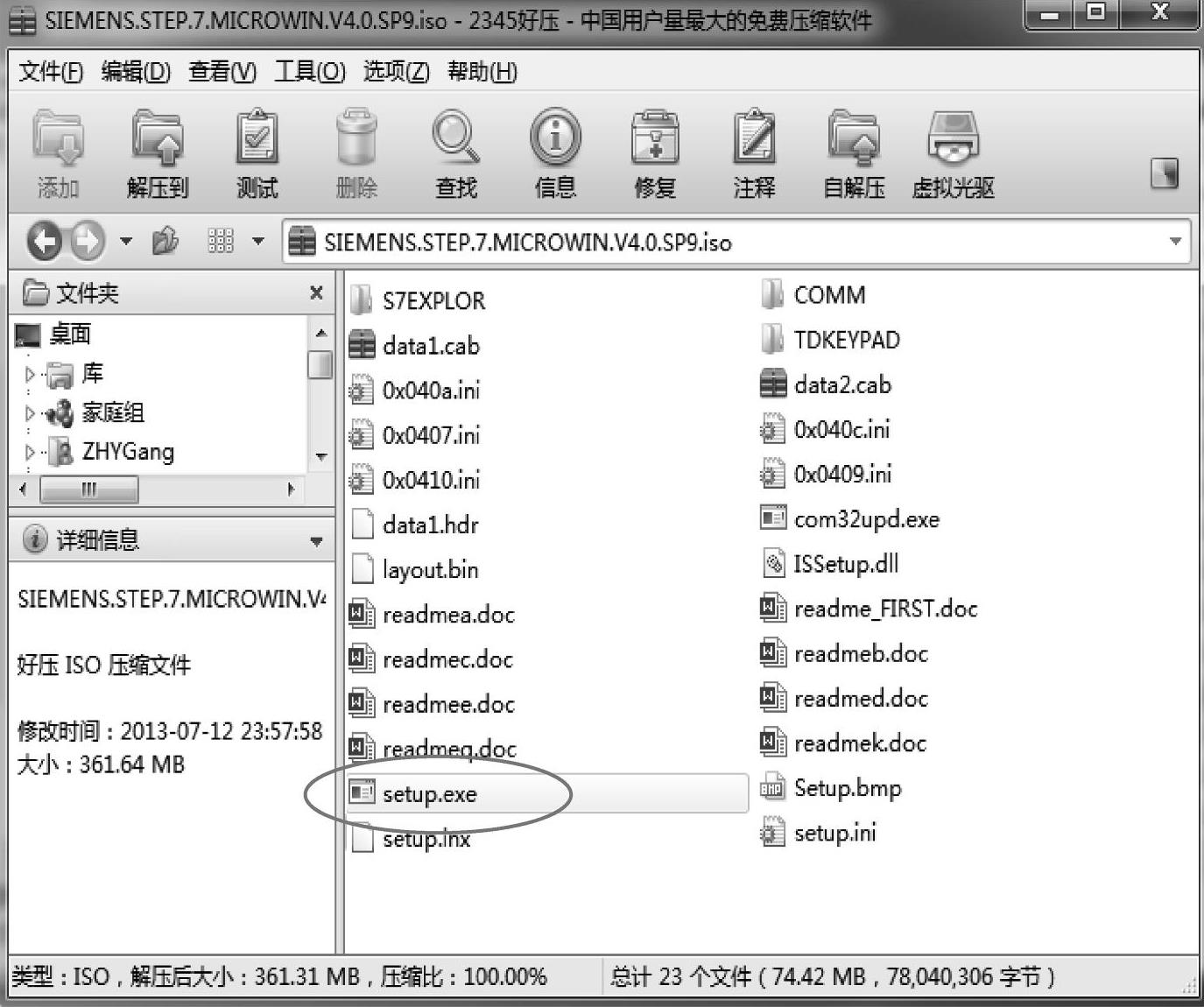Select 库 in the folder tree
The image size is (1204, 1007).
point(92,374)
